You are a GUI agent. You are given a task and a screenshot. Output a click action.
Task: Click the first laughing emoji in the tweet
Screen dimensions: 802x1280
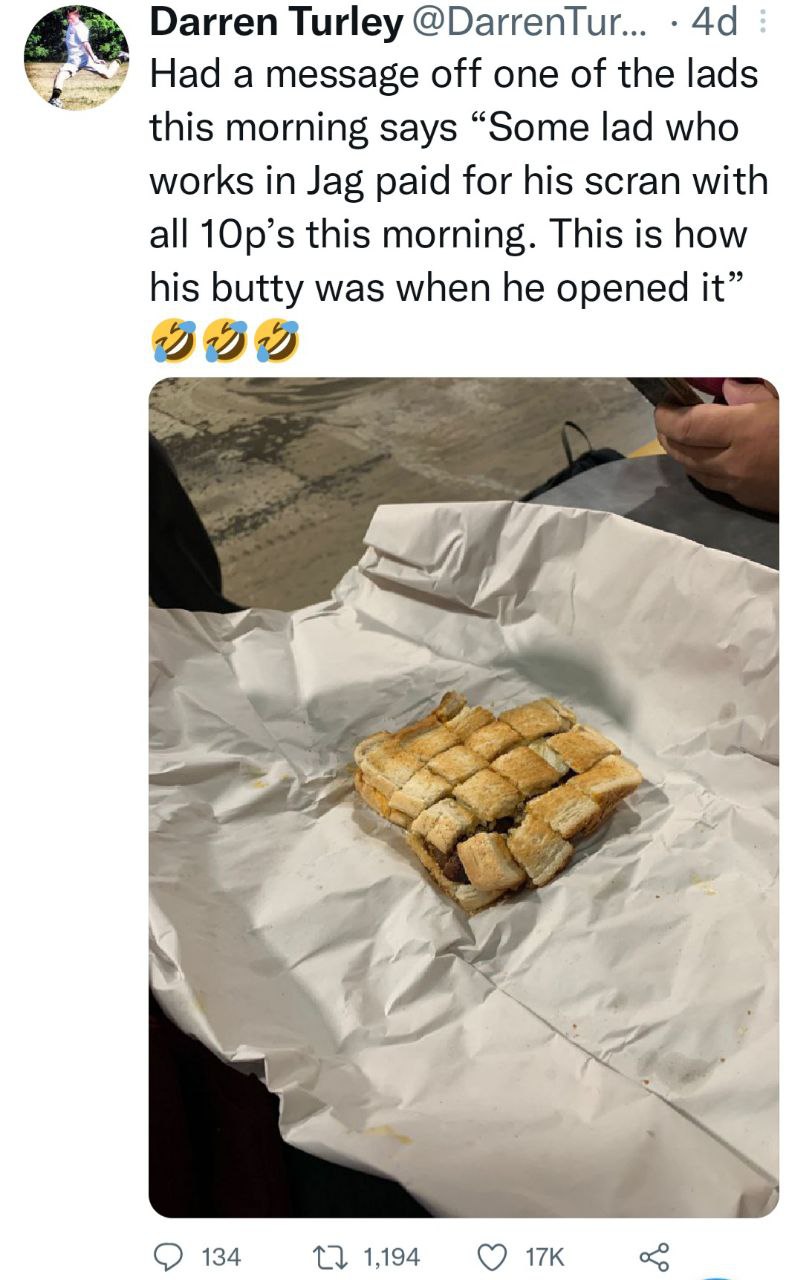click(171, 341)
